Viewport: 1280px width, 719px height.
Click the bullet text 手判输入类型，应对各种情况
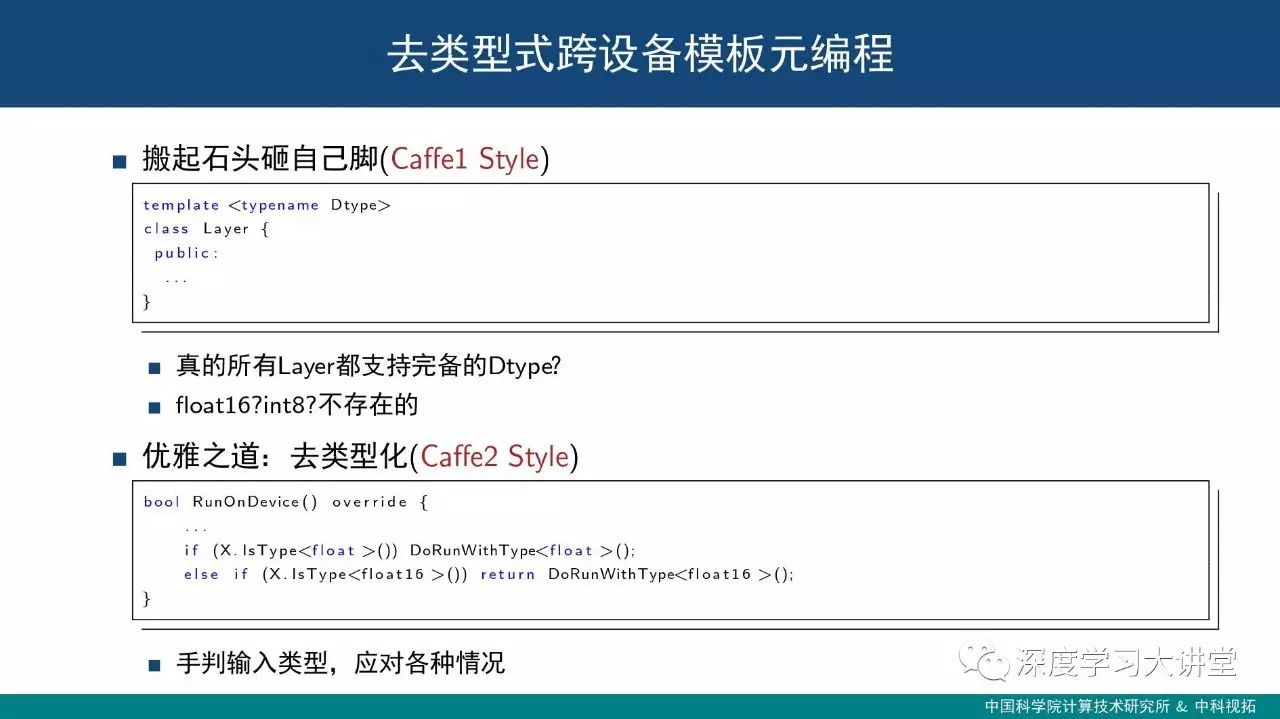341,662
